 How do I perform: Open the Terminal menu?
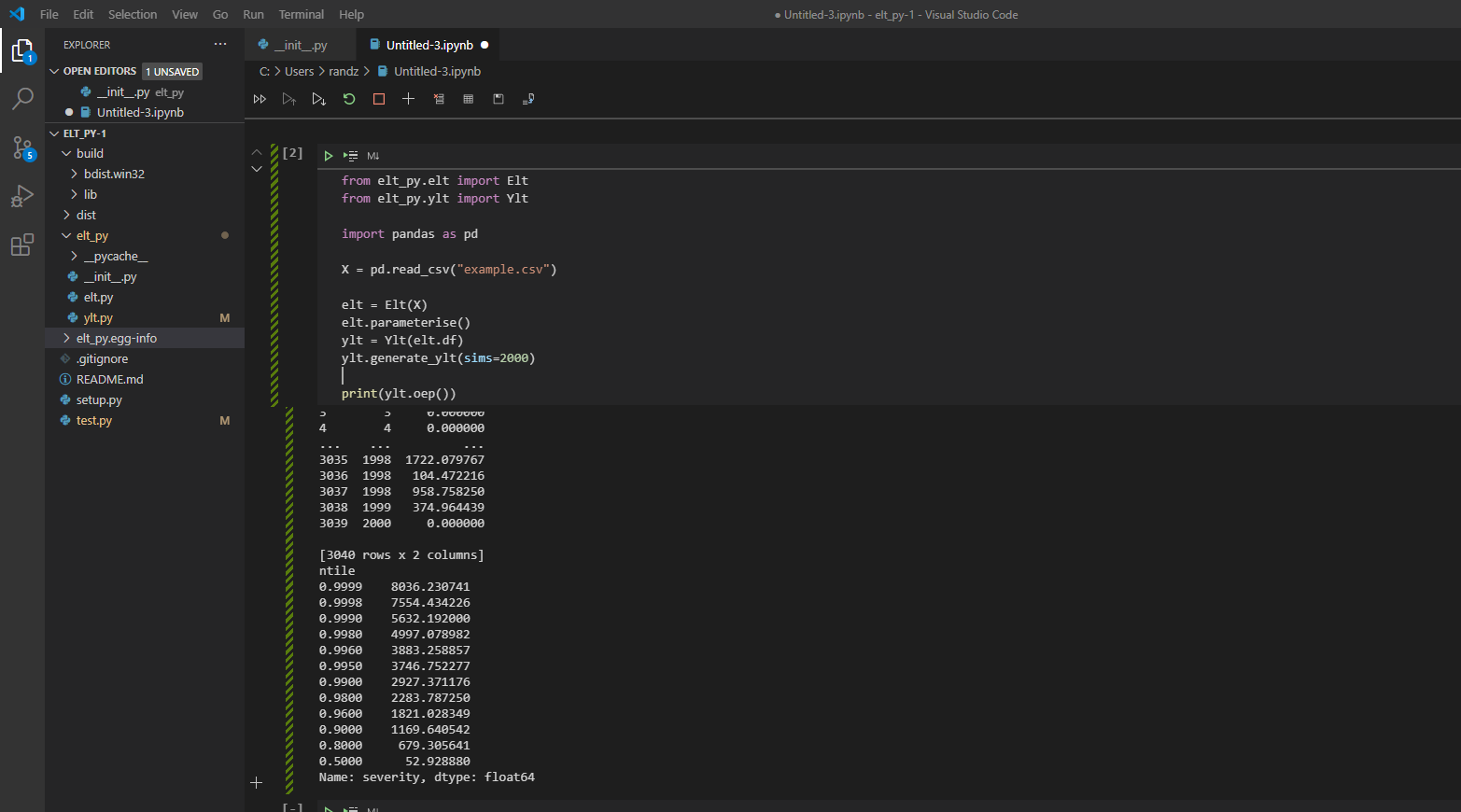301,14
